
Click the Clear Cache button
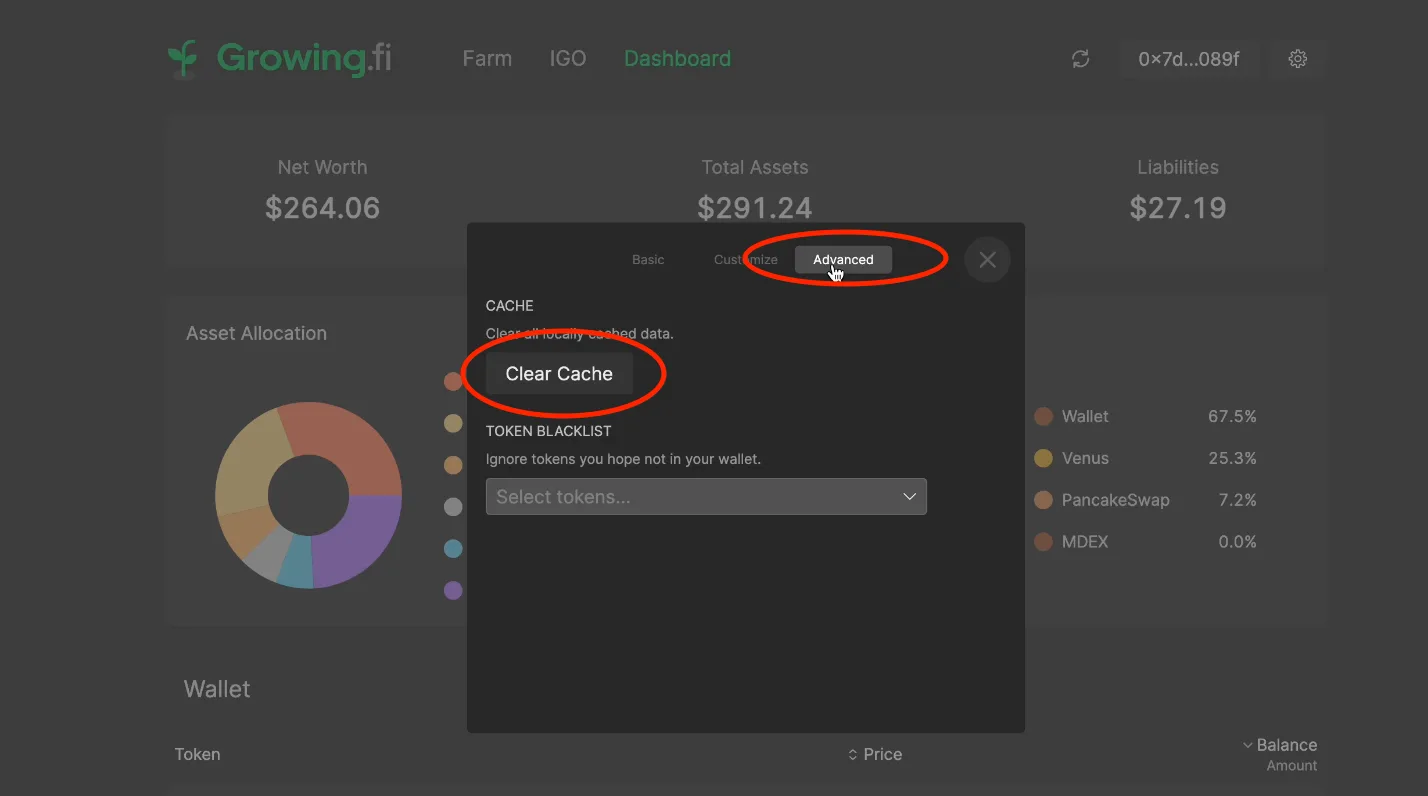(559, 374)
